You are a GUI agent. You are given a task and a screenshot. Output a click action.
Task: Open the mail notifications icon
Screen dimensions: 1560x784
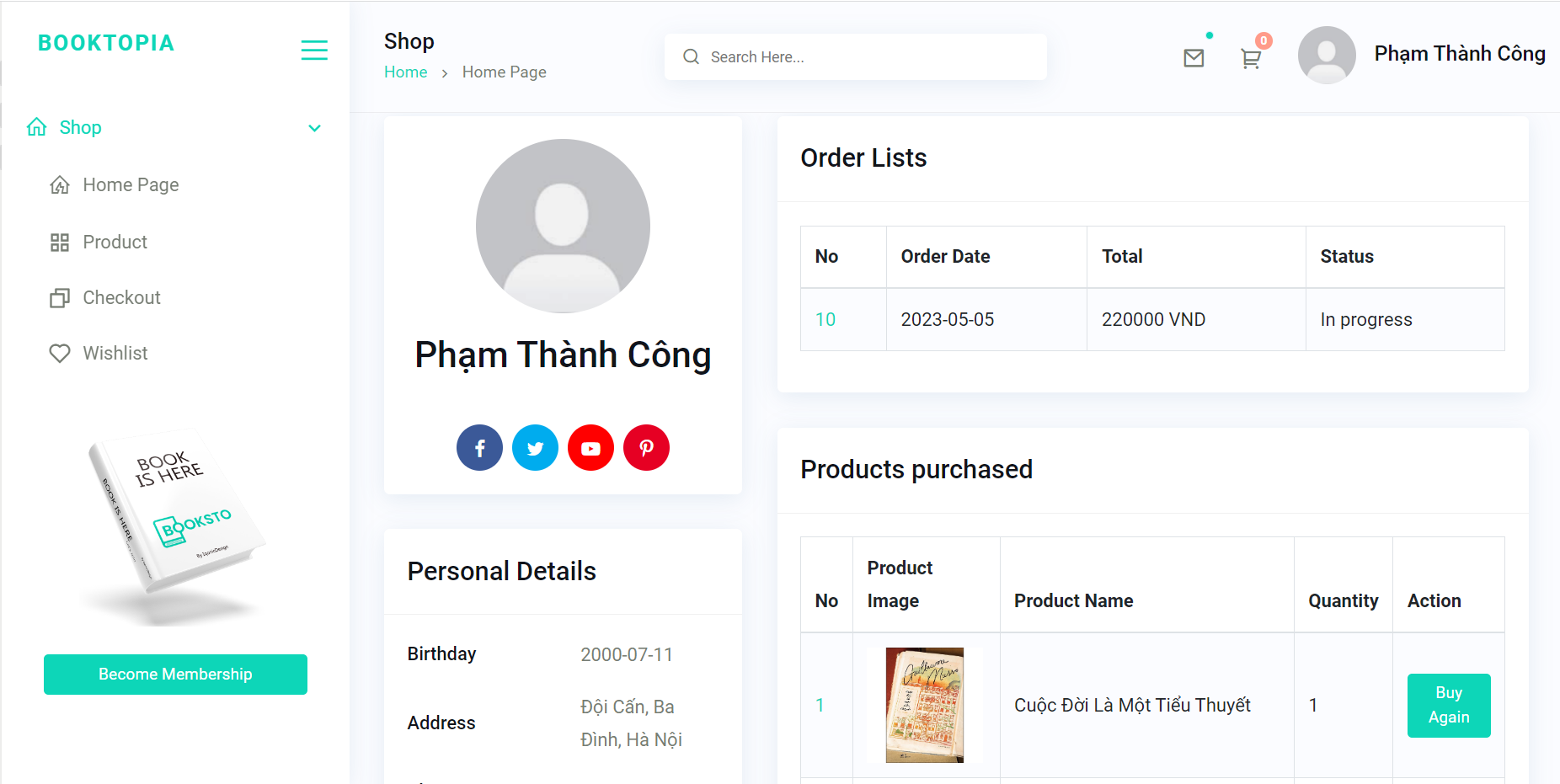1194,57
